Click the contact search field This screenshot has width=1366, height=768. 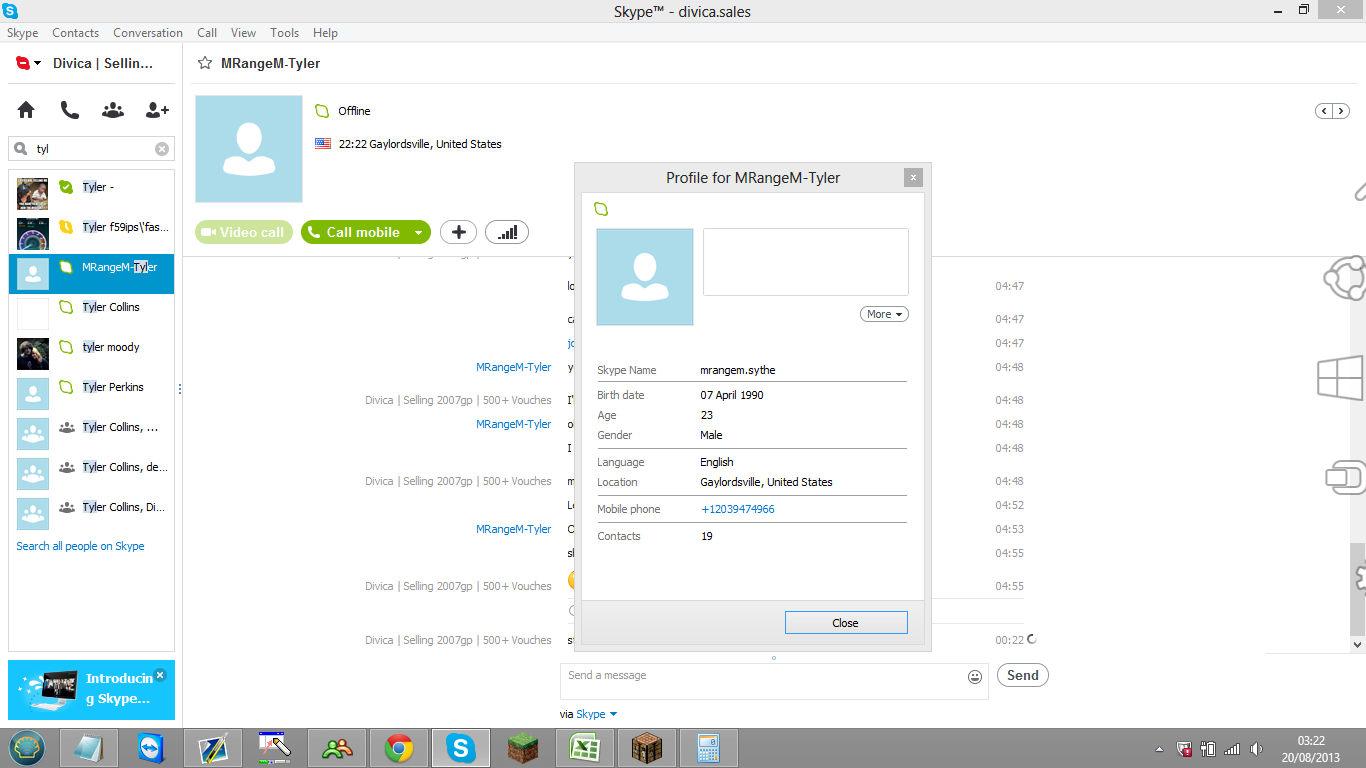(x=91, y=149)
